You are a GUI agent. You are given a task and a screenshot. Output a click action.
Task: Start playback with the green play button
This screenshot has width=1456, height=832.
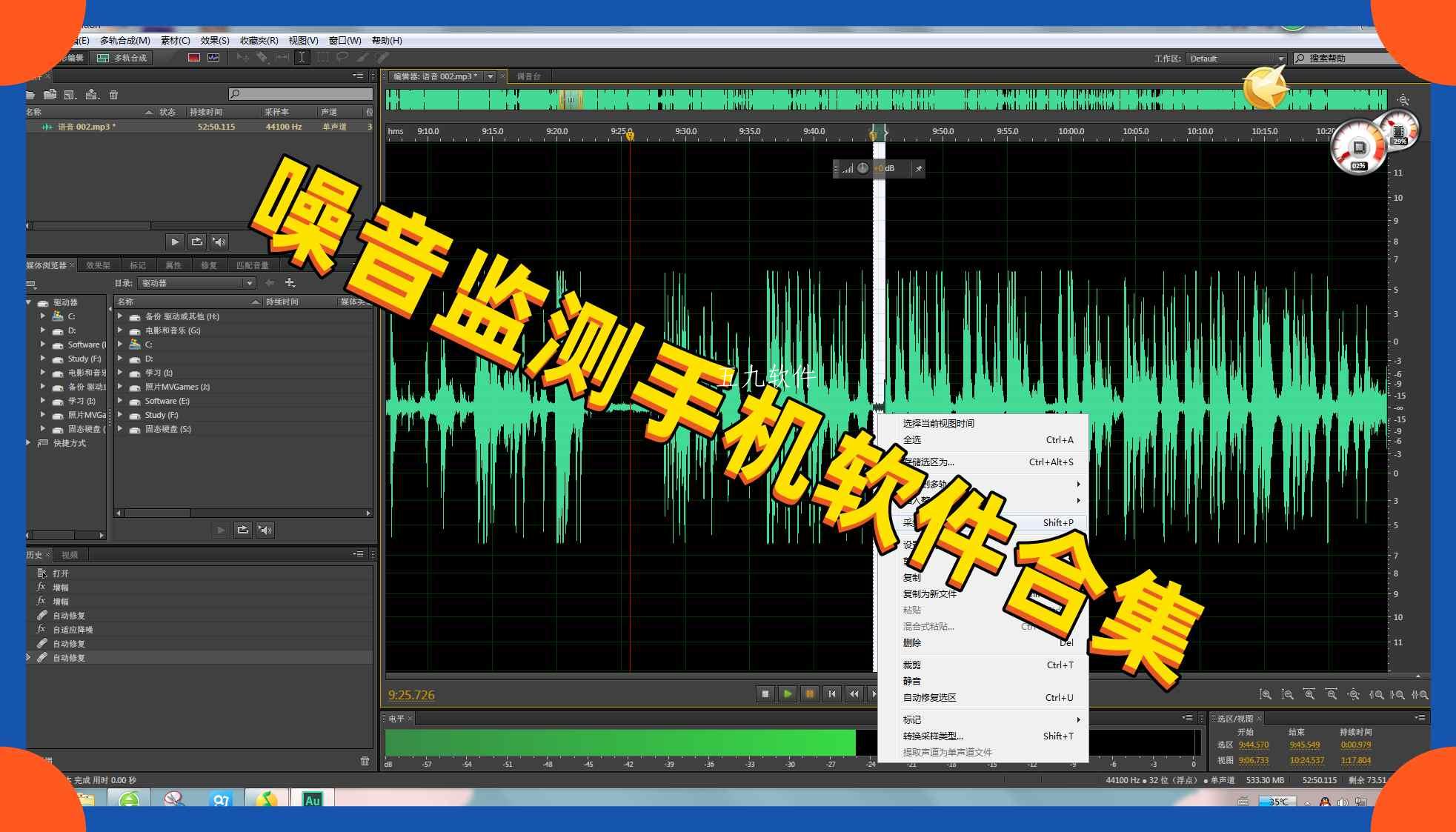pos(787,694)
